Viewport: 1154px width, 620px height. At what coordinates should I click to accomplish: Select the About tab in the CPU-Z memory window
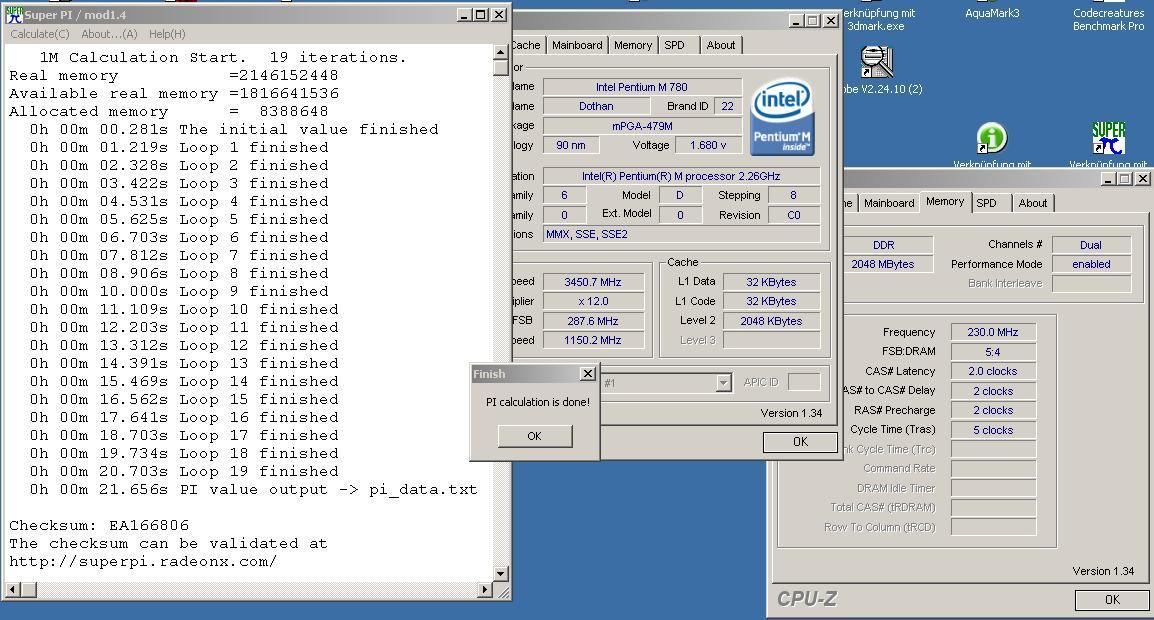click(x=1033, y=202)
